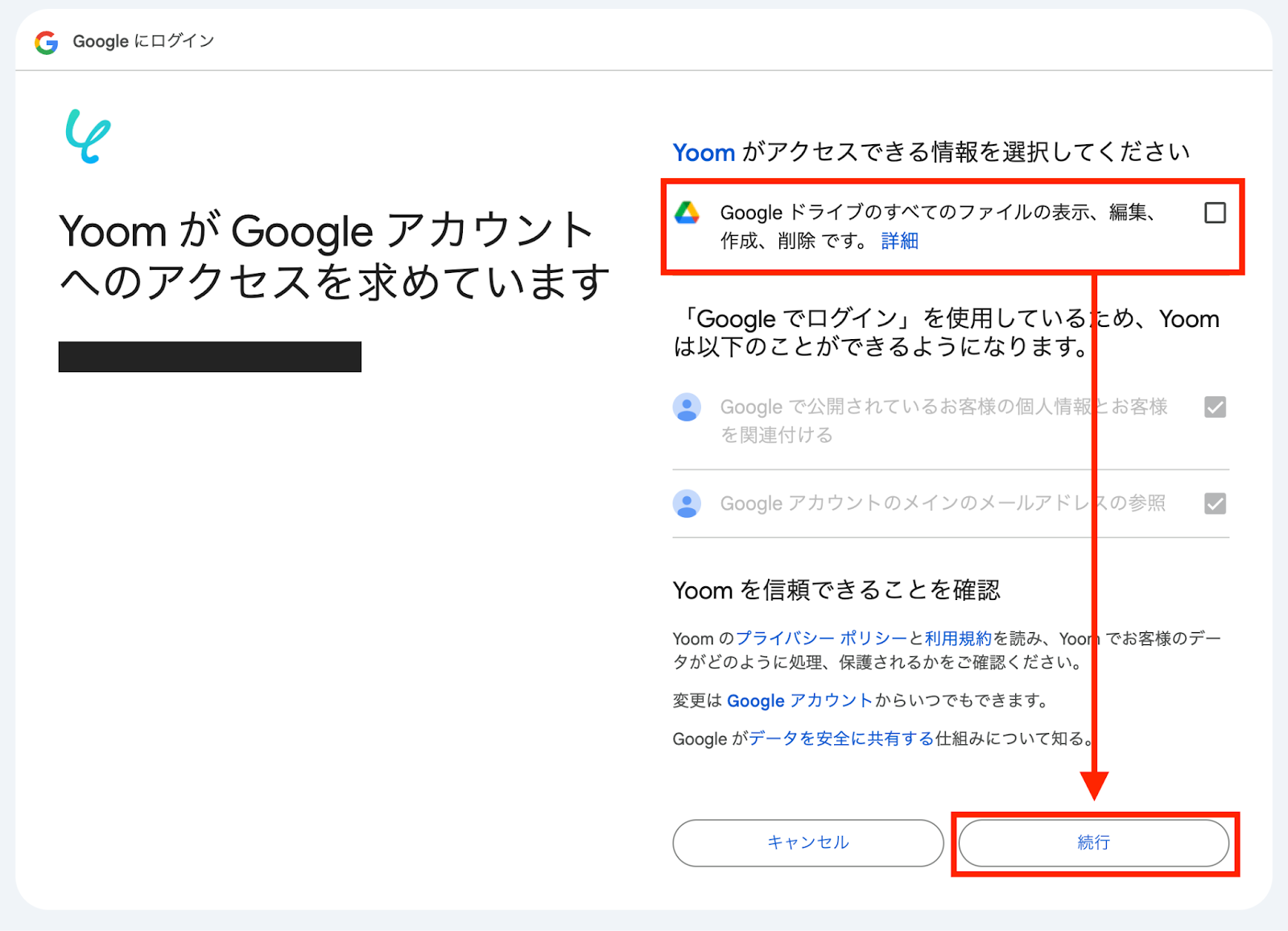Click the Google logo in the header
Screen dimensions: 1288x931
tap(47, 42)
